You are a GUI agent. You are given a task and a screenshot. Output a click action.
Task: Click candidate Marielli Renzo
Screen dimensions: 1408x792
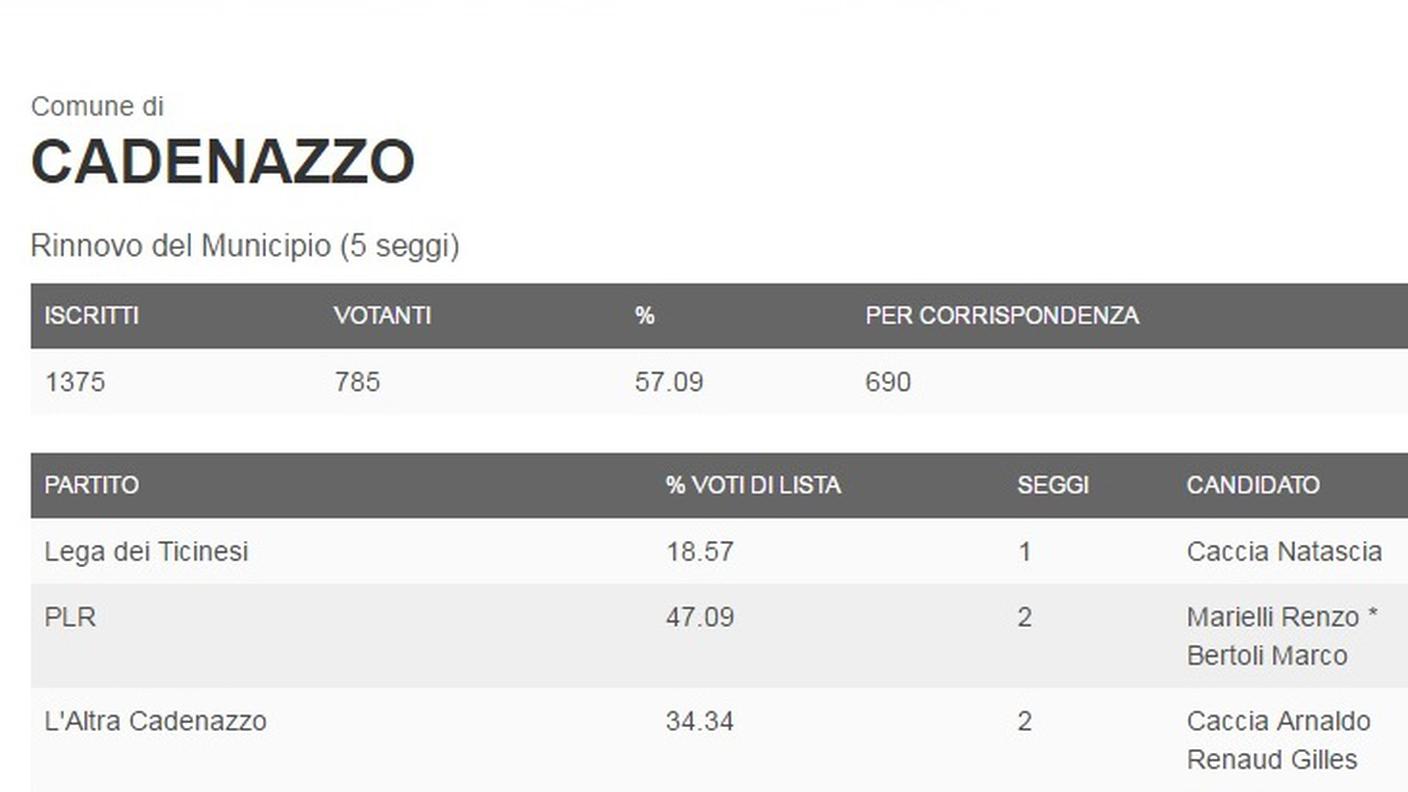[1273, 617]
